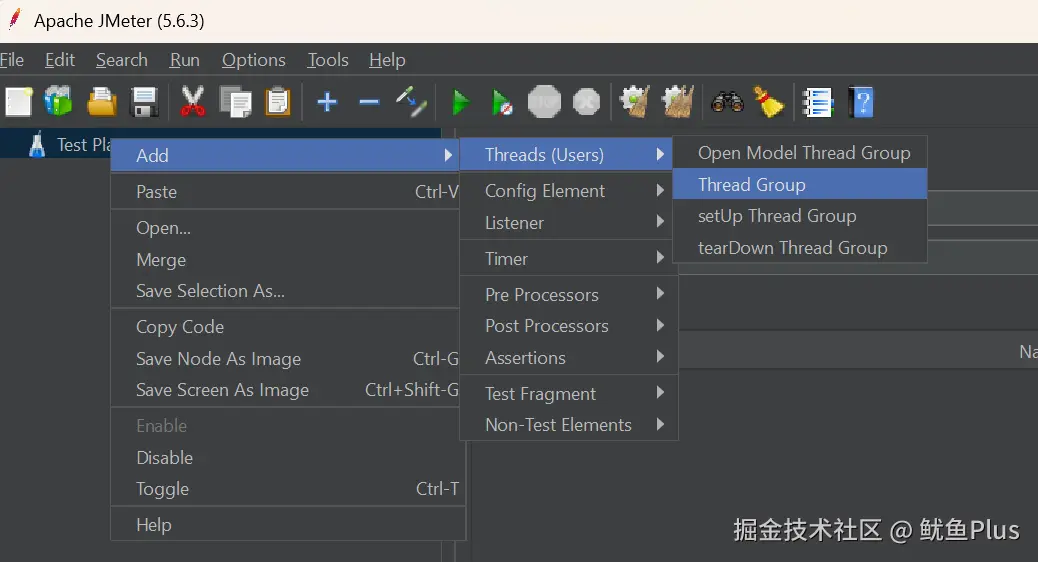Select setUp Thread Group option

click(777, 216)
